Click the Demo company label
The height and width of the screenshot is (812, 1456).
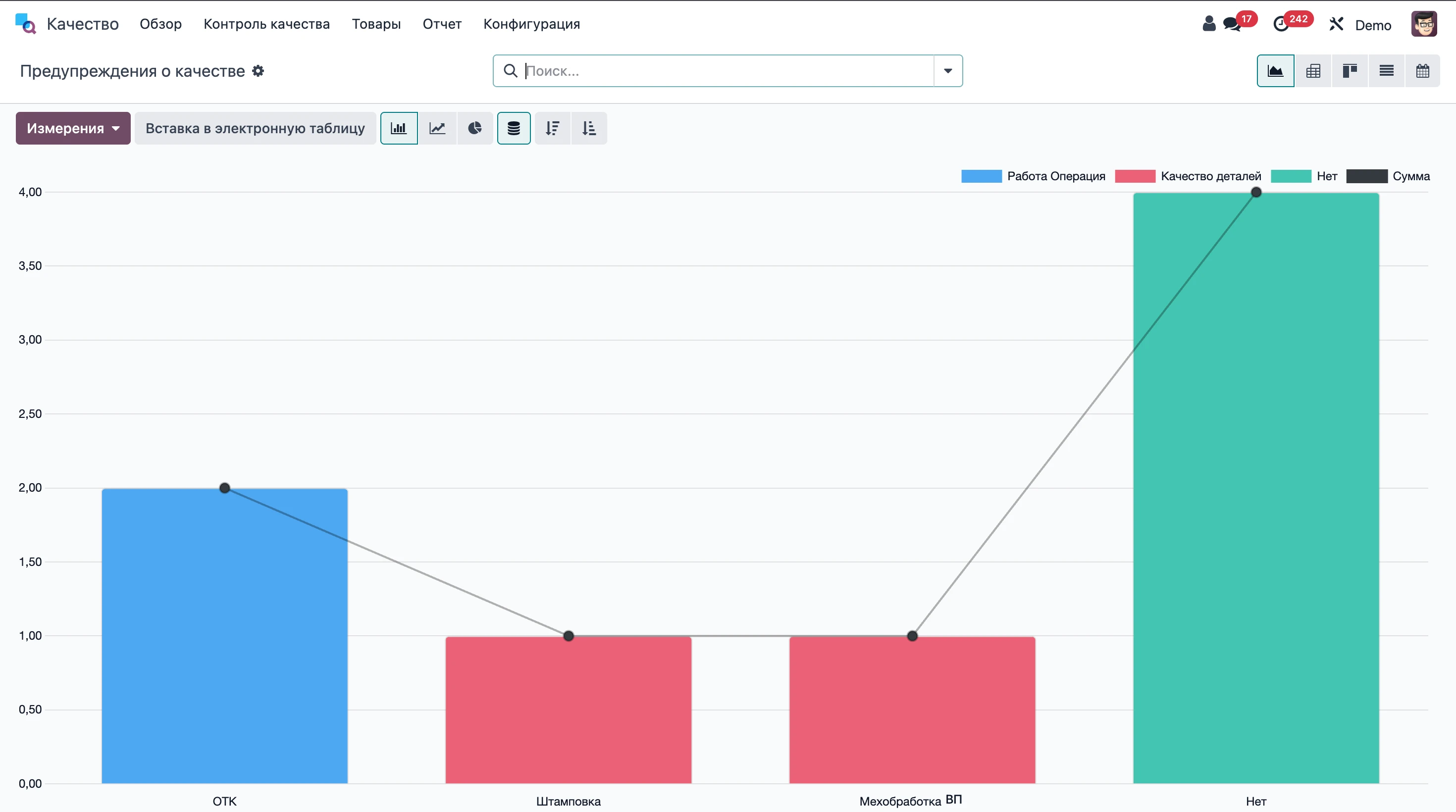(1373, 25)
